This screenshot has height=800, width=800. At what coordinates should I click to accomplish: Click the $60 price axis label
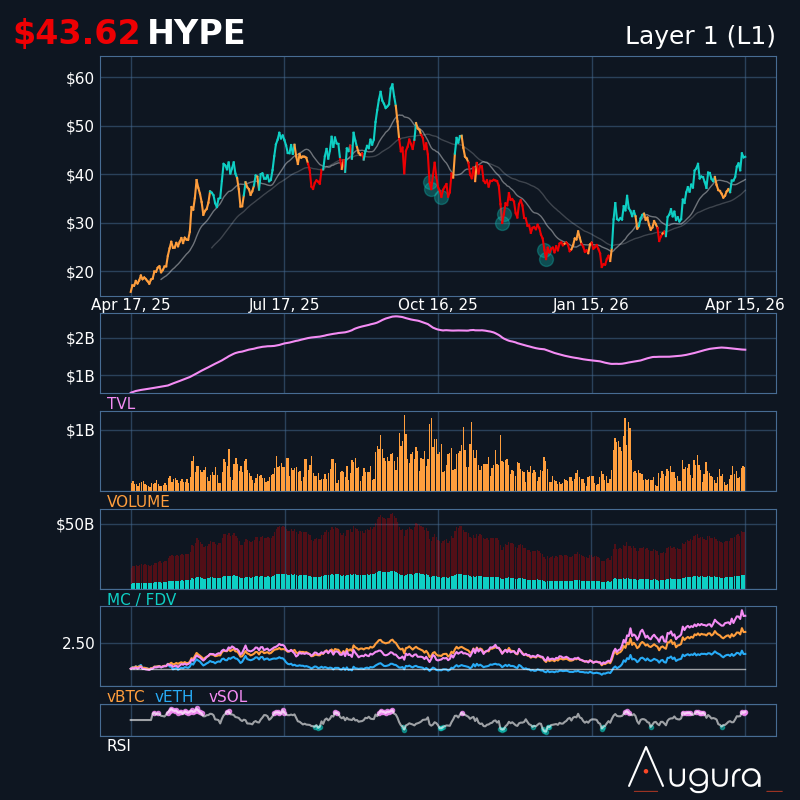[80, 78]
